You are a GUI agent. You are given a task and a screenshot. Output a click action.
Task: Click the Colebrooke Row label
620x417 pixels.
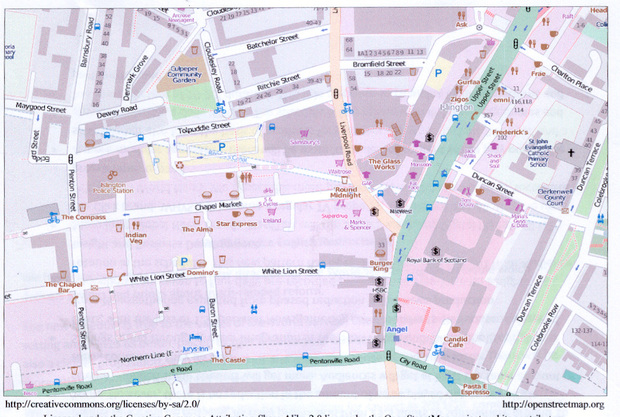coord(544,327)
